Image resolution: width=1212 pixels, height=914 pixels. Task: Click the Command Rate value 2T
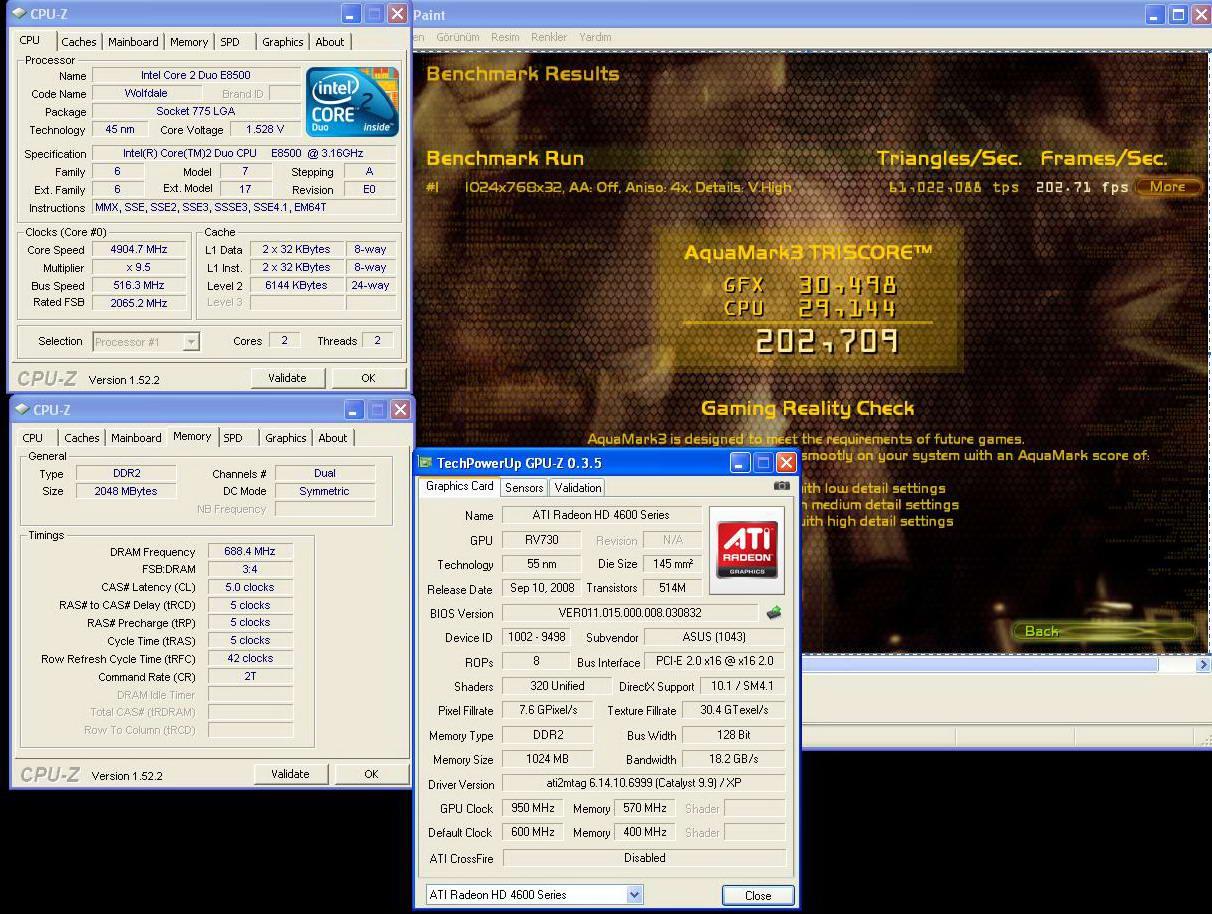250,677
